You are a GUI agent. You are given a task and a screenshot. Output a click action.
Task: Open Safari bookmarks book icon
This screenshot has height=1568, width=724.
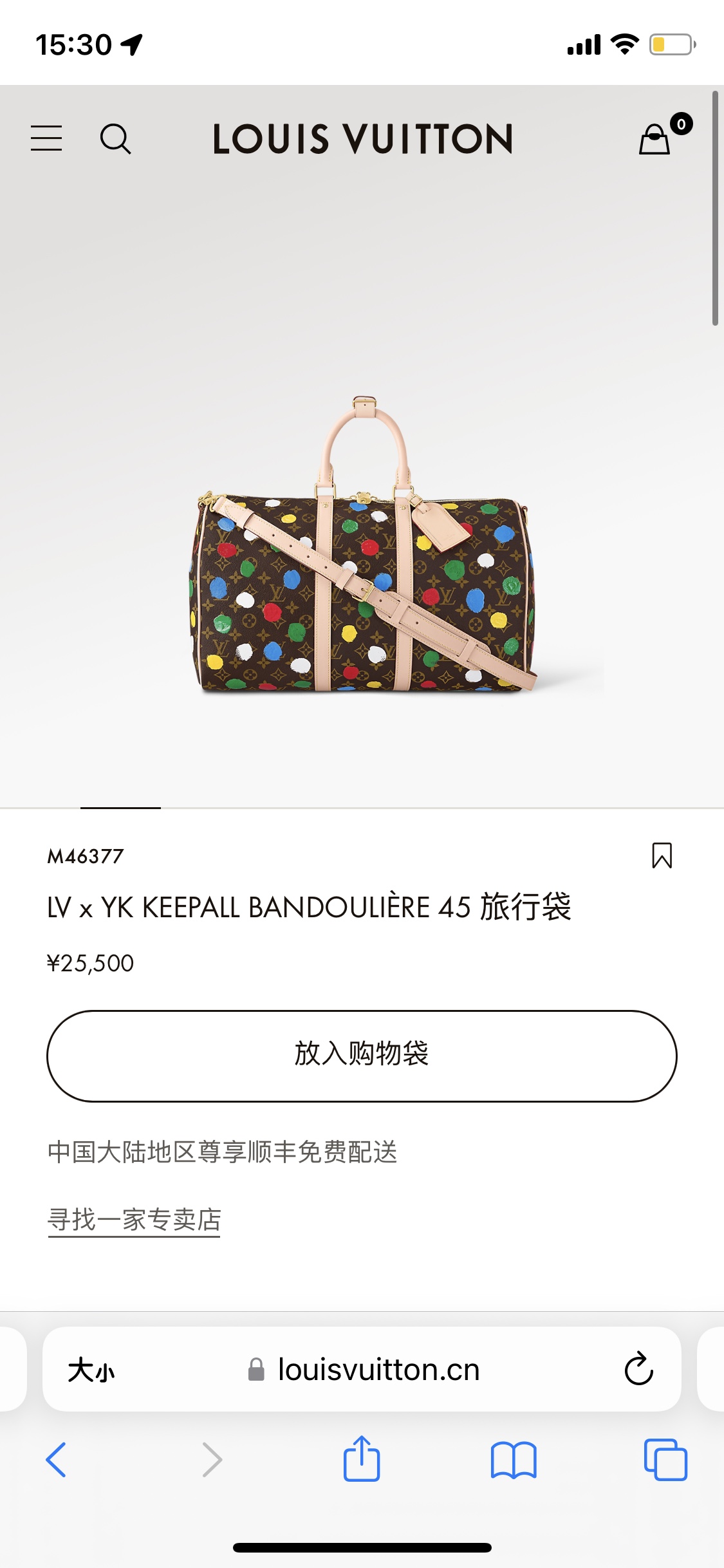(514, 1460)
